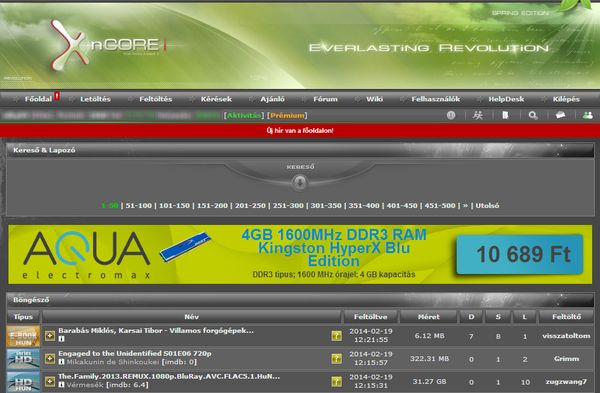Click yellow question icon for Barabás Miklós torrent
600x393 pixels.
tap(337, 336)
